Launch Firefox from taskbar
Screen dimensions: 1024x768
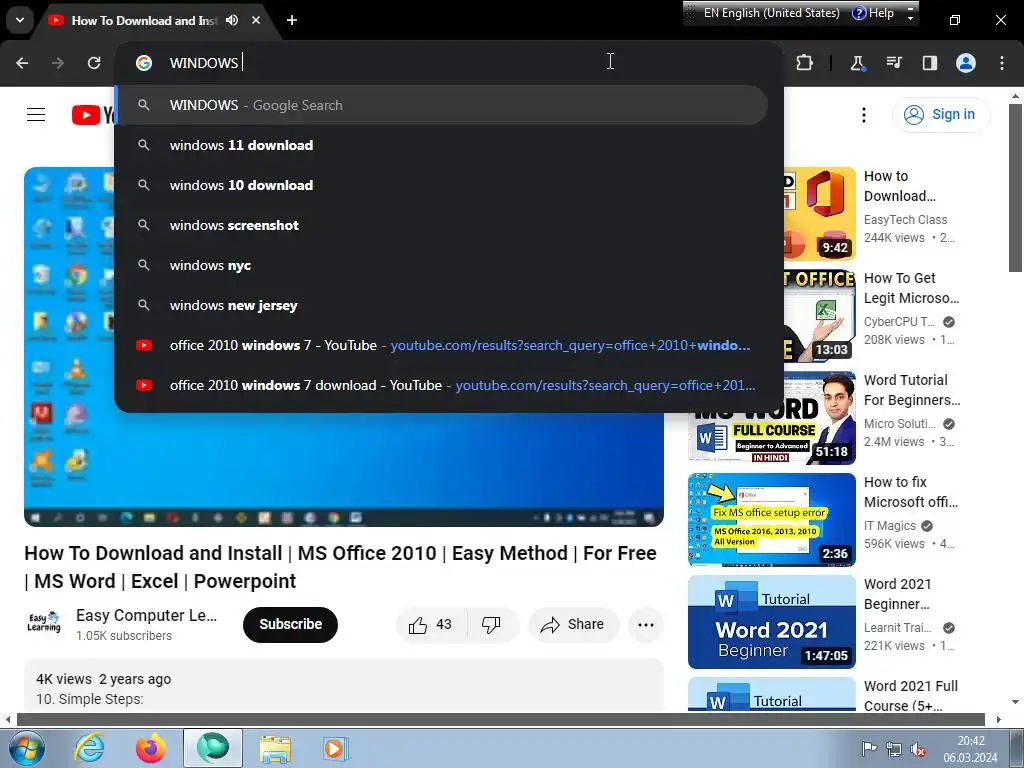point(151,748)
